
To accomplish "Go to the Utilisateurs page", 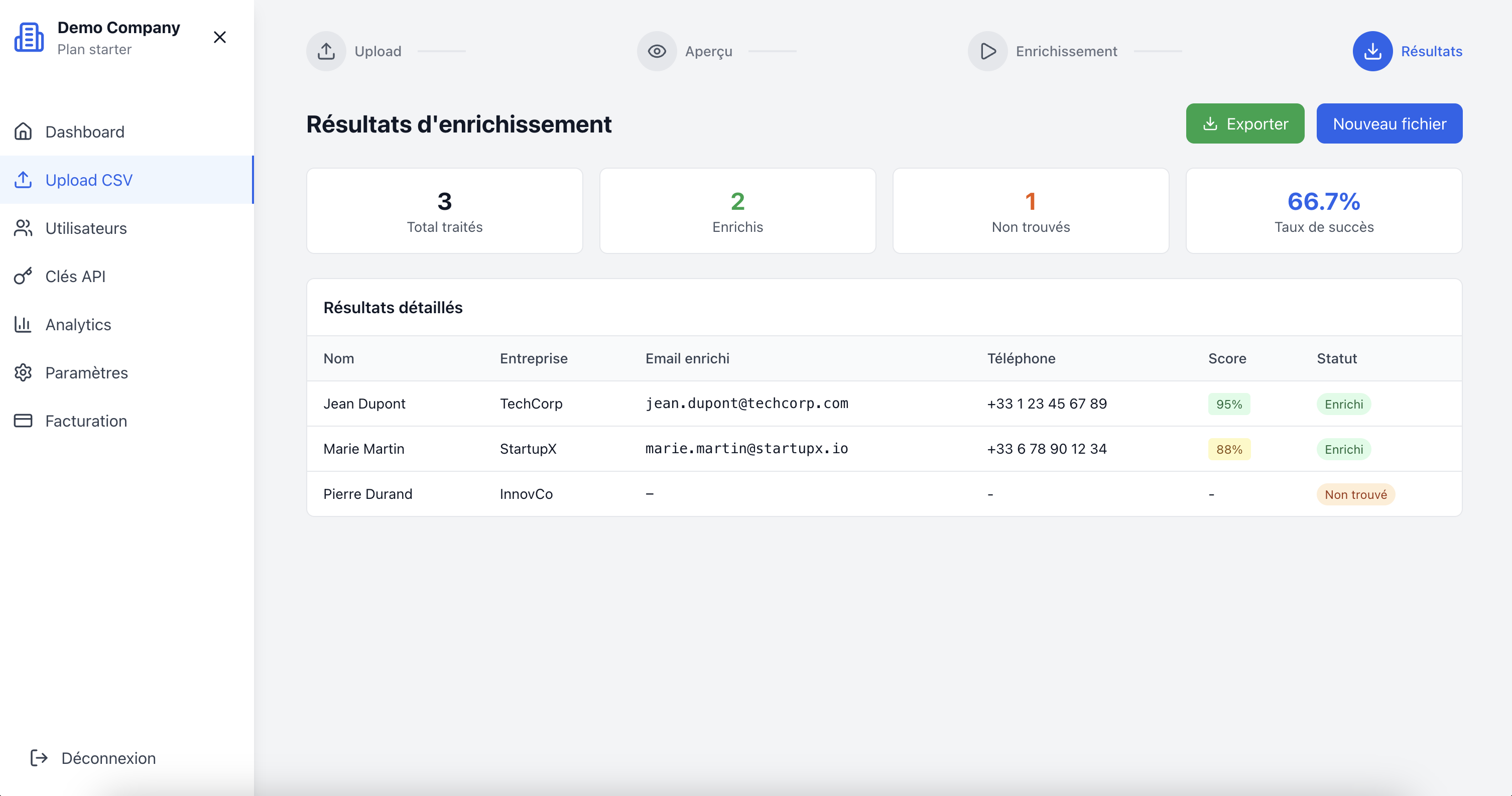I will pos(86,228).
